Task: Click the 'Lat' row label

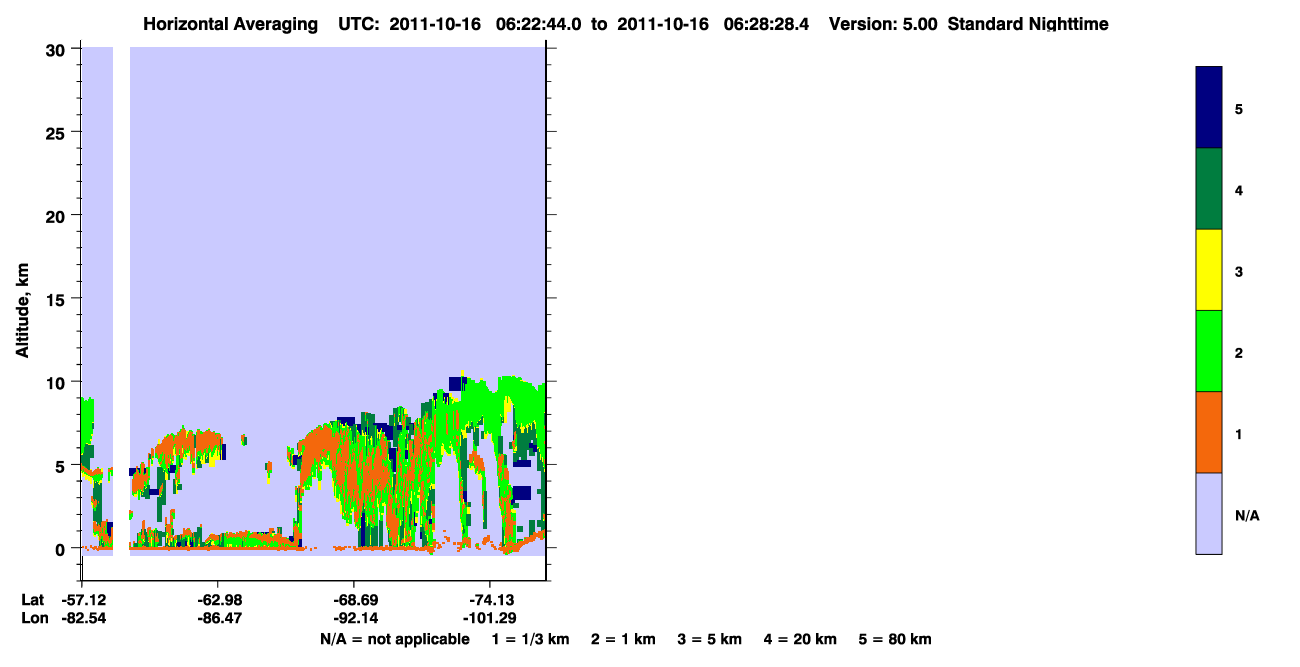Action: 33,600
